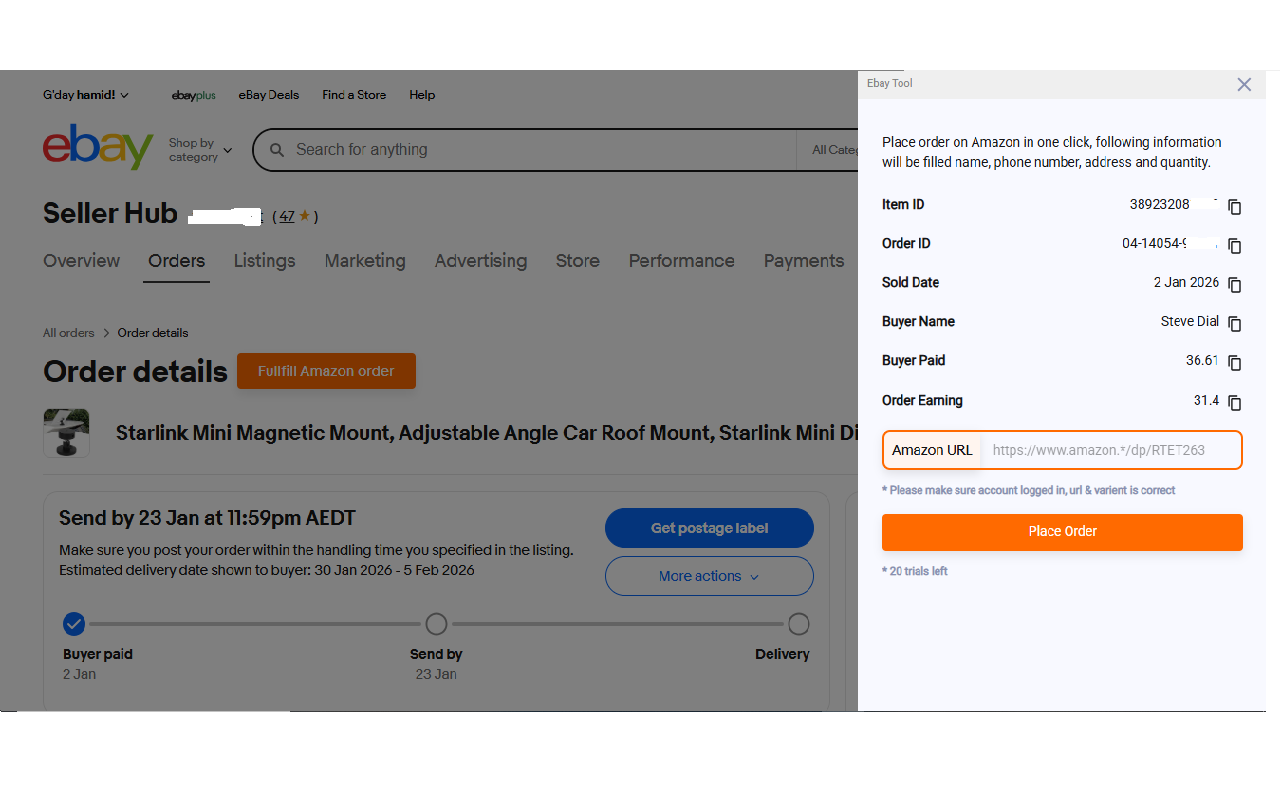Click the 31.4 order earning value
The height and width of the screenshot is (800, 1280).
(1206, 401)
